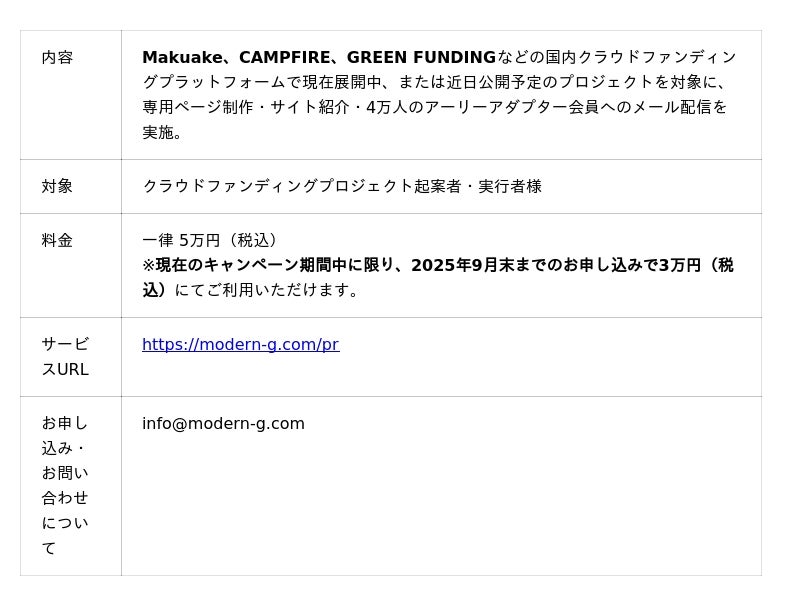Image resolution: width=800 pixels, height=606 pixels.
Task: Click the info@modern-g.com email address
Action: [x=223, y=423]
